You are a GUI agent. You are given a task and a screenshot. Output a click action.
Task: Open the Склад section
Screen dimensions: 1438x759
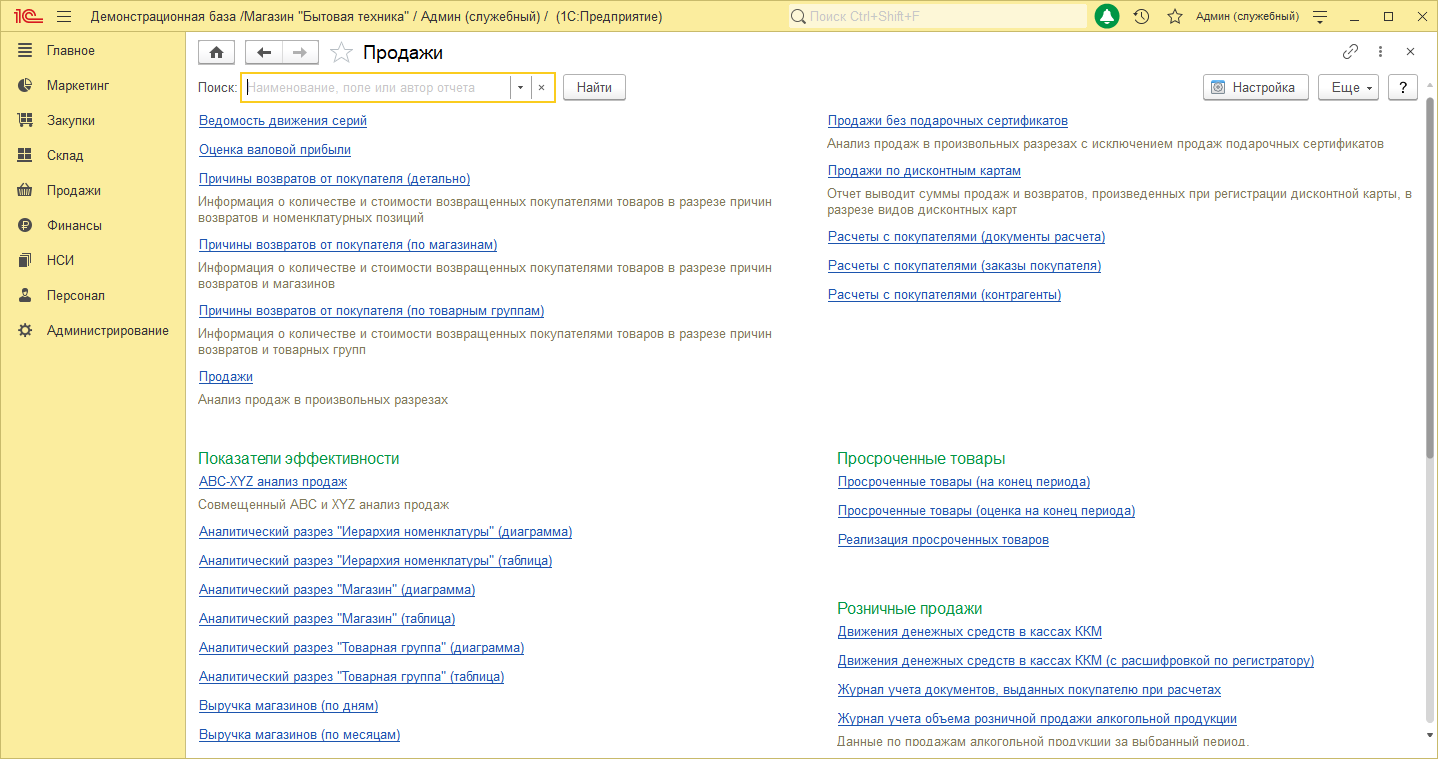65,155
